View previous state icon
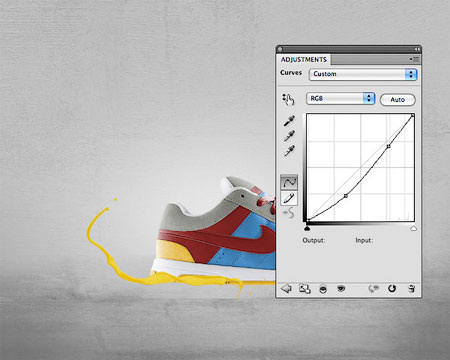 374,288
